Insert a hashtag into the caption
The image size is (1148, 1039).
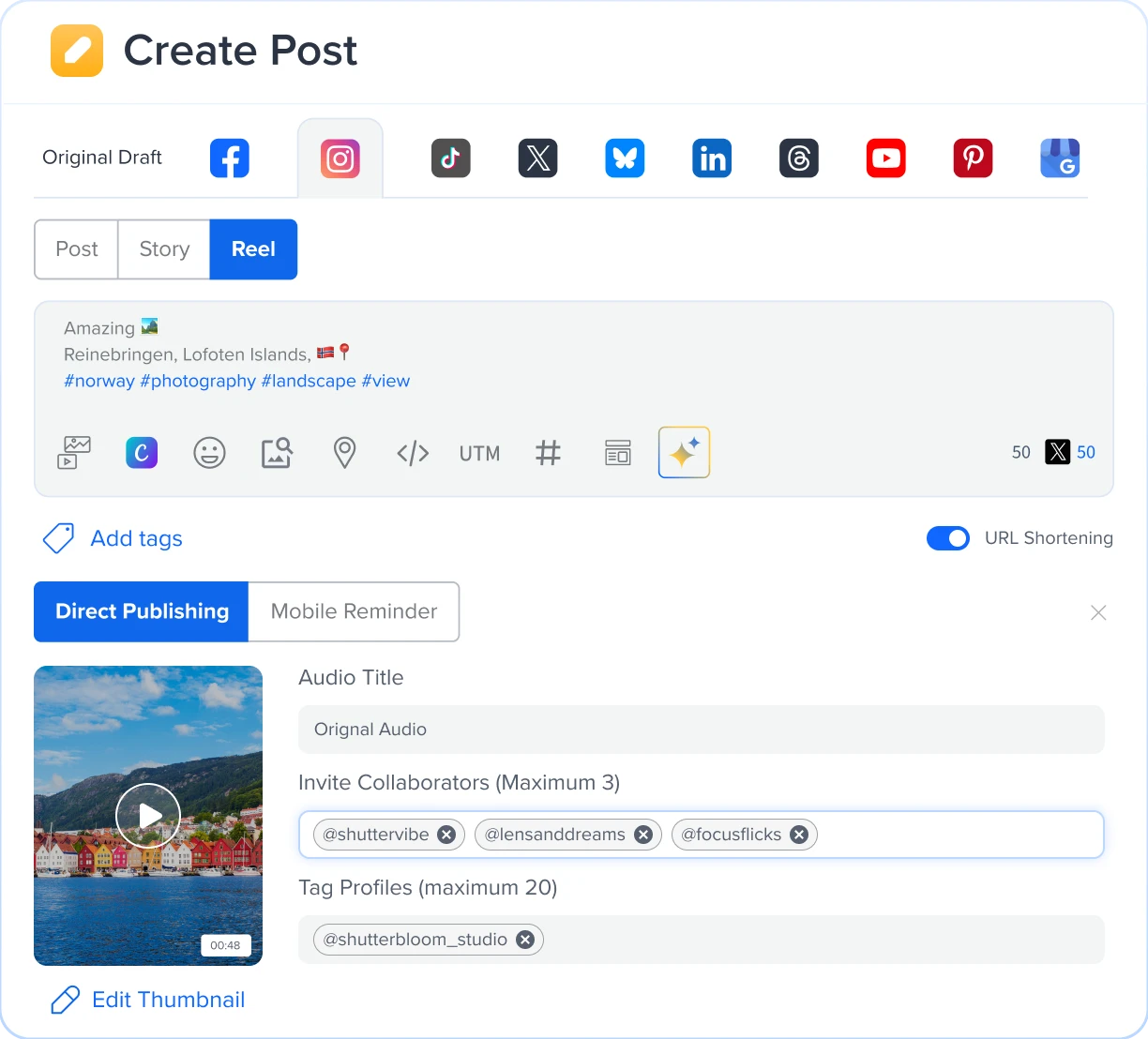click(x=548, y=453)
